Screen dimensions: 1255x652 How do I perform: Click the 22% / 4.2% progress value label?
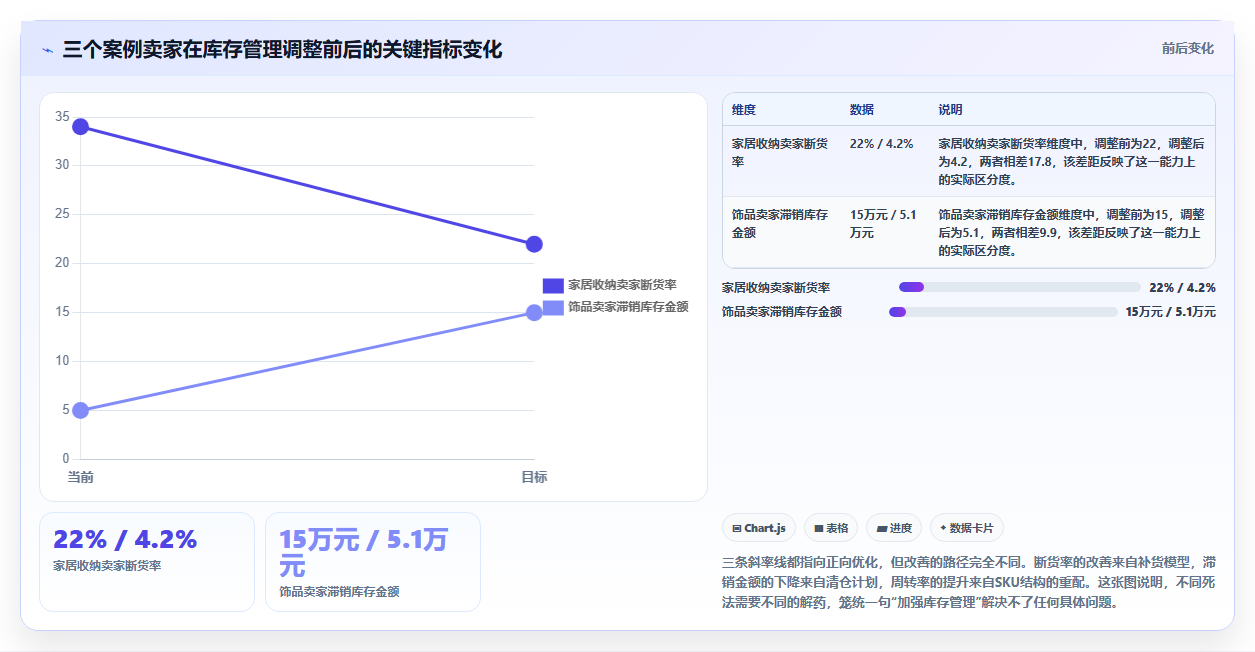pyautogui.click(x=1182, y=287)
